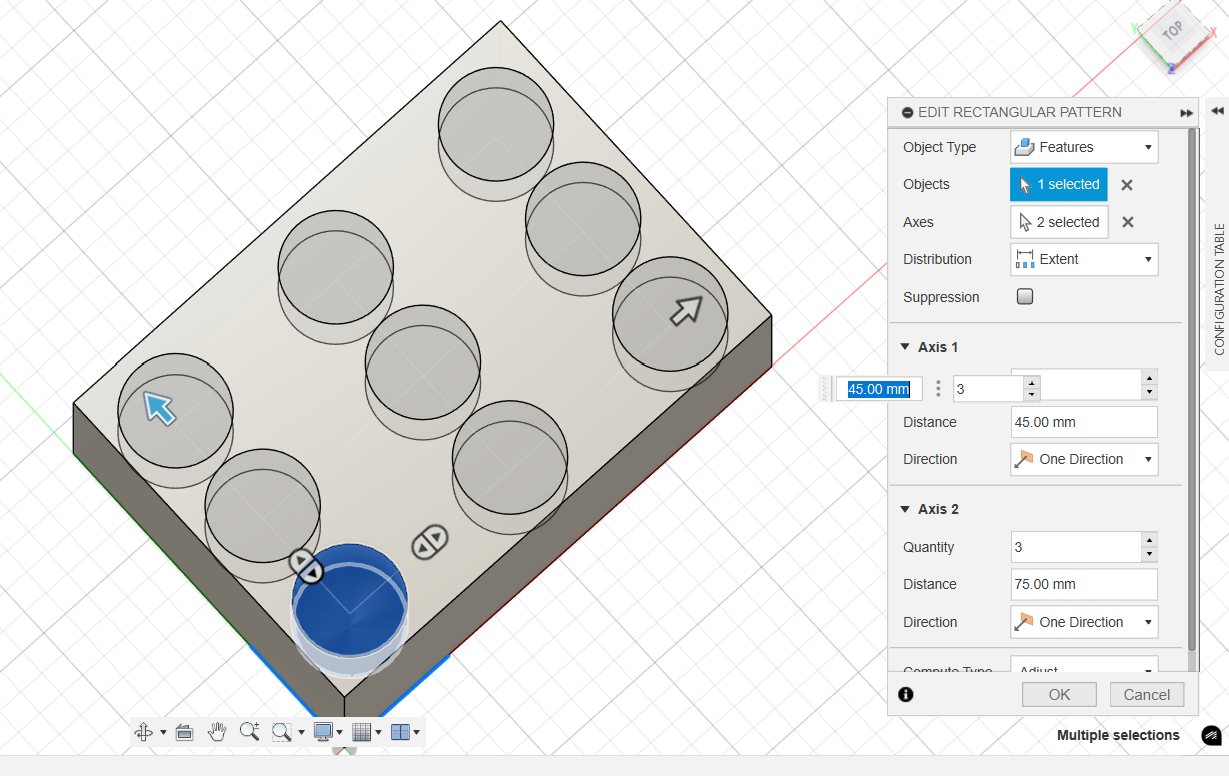Screen dimensions: 1229x776
Task: Increase floating quantity 3 with up stepper
Action: (1032, 382)
